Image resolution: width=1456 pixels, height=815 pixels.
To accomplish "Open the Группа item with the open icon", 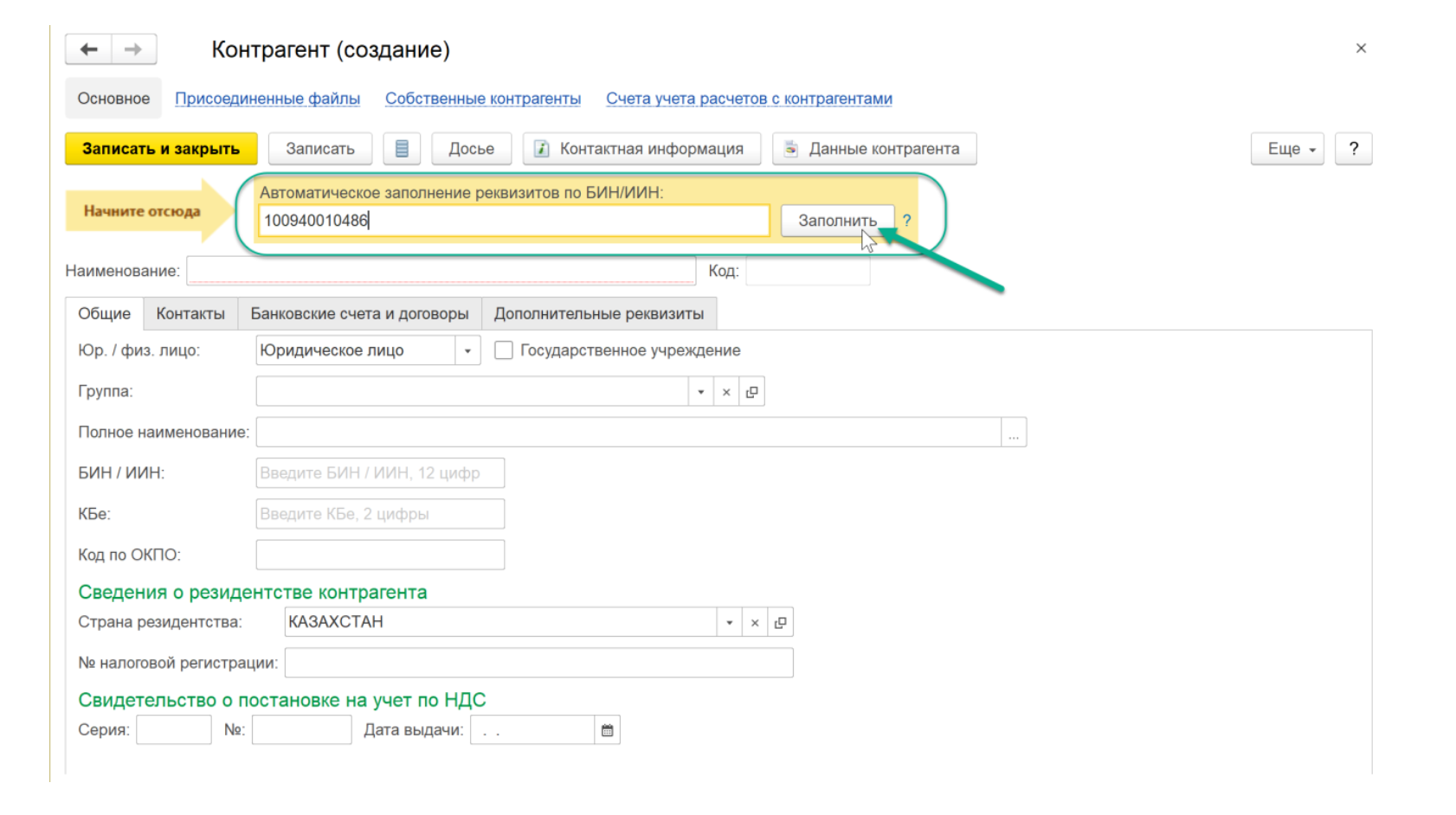I will point(751,392).
